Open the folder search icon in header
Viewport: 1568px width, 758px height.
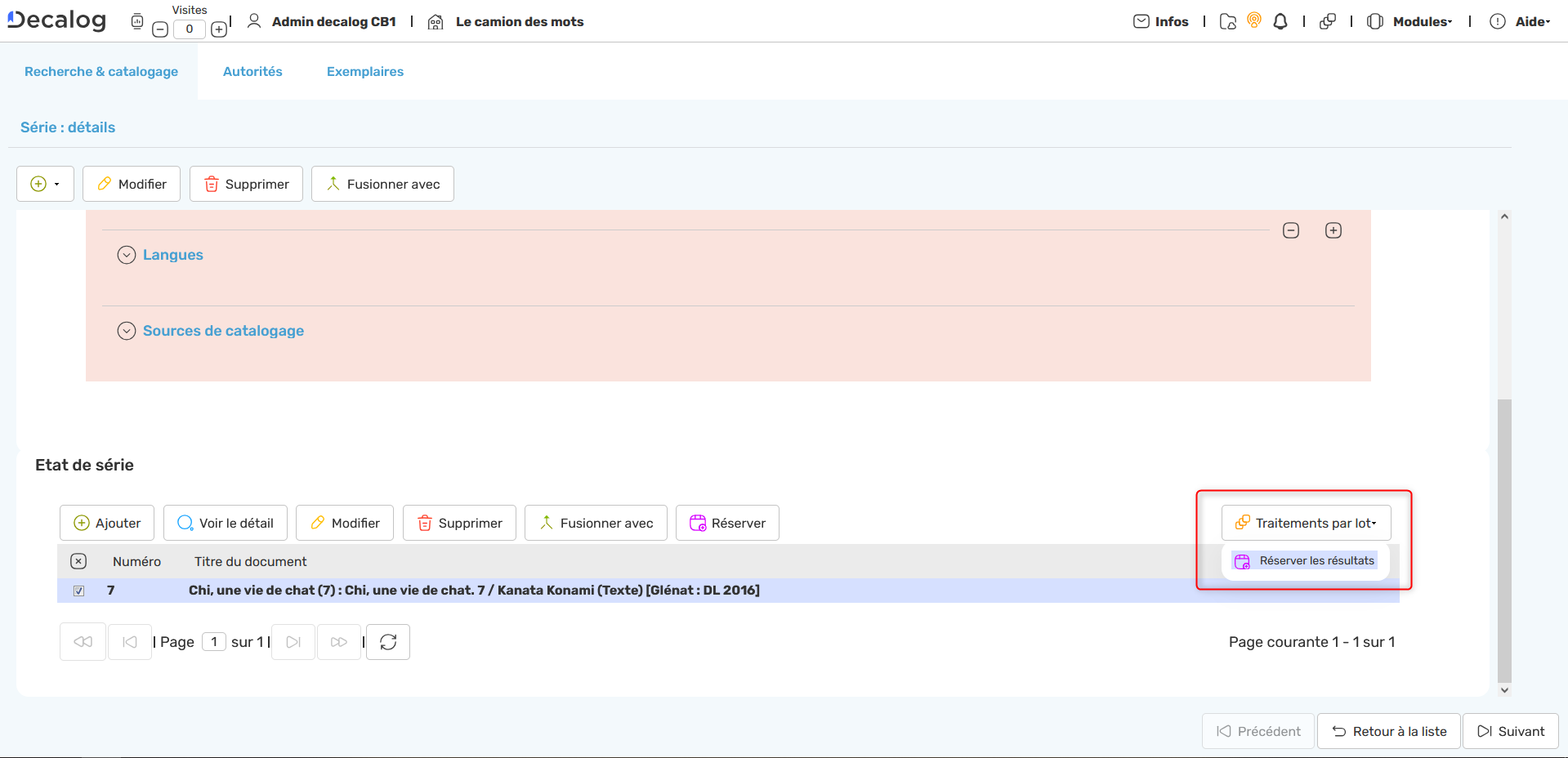(x=1227, y=22)
